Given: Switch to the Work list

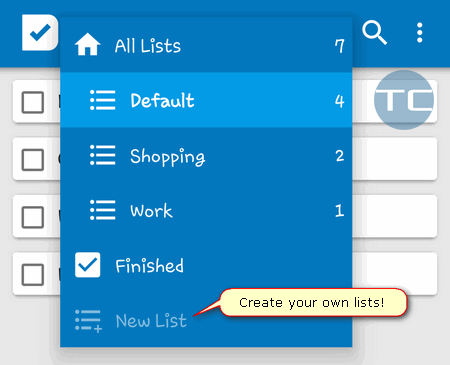Looking at the screenshot, I should (x=206, y=210).
